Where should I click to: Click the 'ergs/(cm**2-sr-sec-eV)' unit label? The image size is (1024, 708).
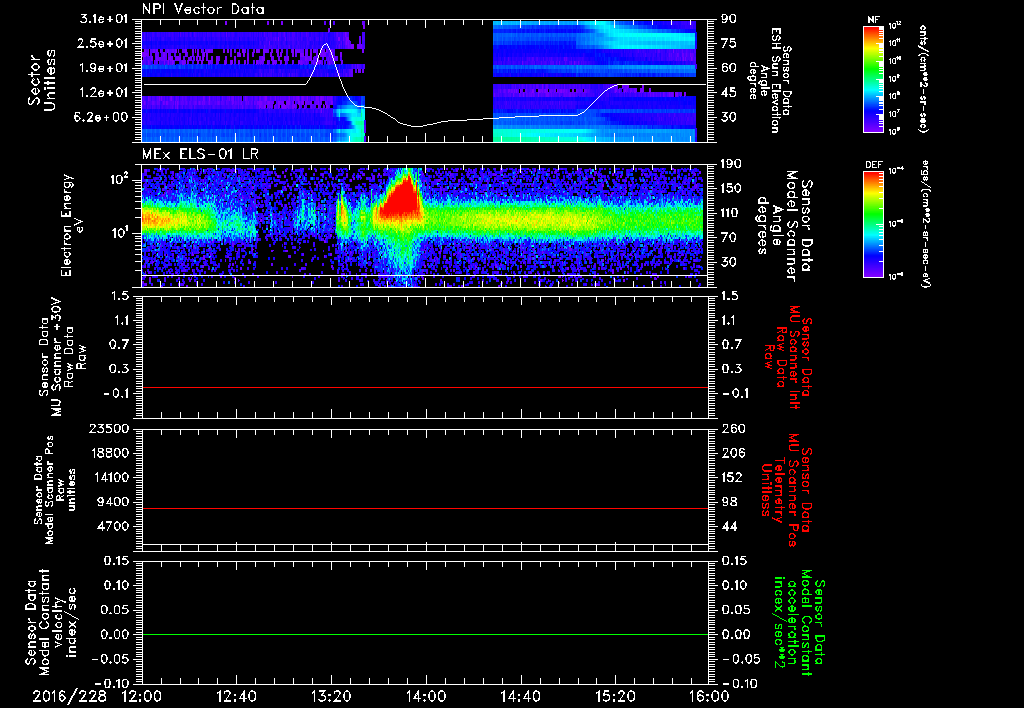(926, 224)
